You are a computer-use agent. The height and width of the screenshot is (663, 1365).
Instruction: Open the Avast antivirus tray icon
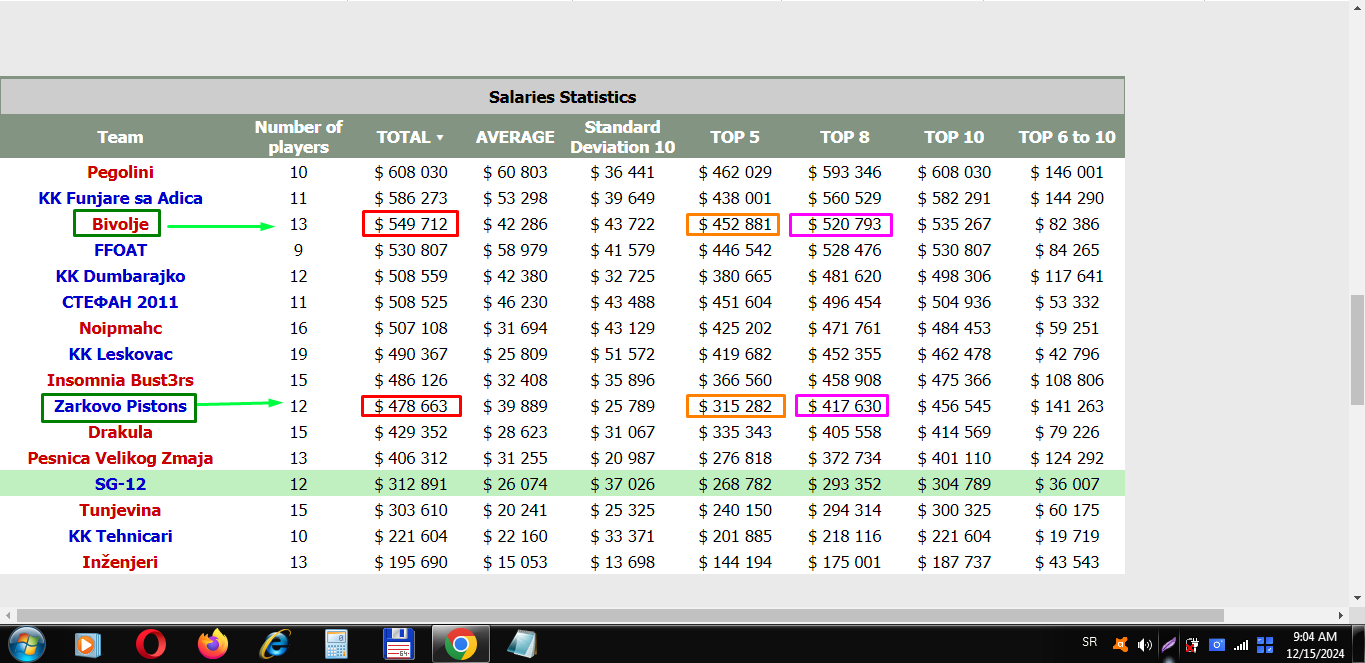tap(1122, 645)
